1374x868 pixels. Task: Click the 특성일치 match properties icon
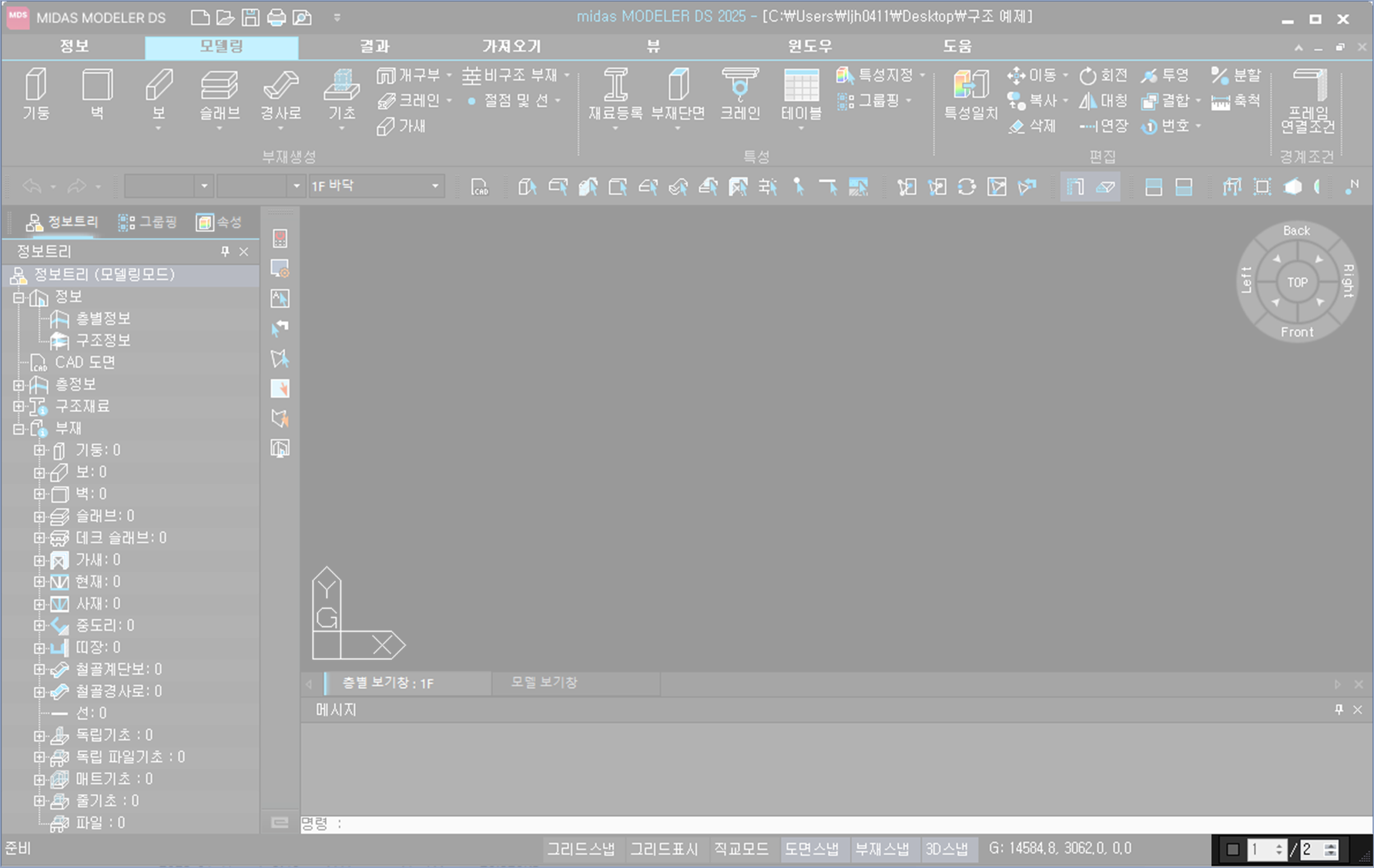click(x=971, y=94)
